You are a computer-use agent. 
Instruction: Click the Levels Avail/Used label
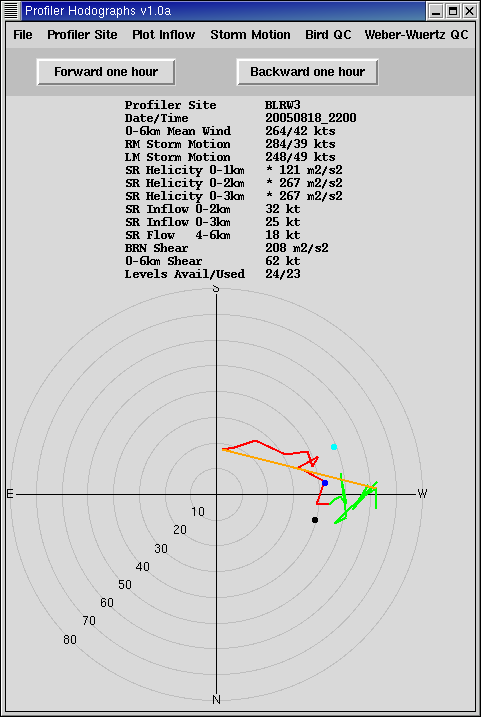185,274
